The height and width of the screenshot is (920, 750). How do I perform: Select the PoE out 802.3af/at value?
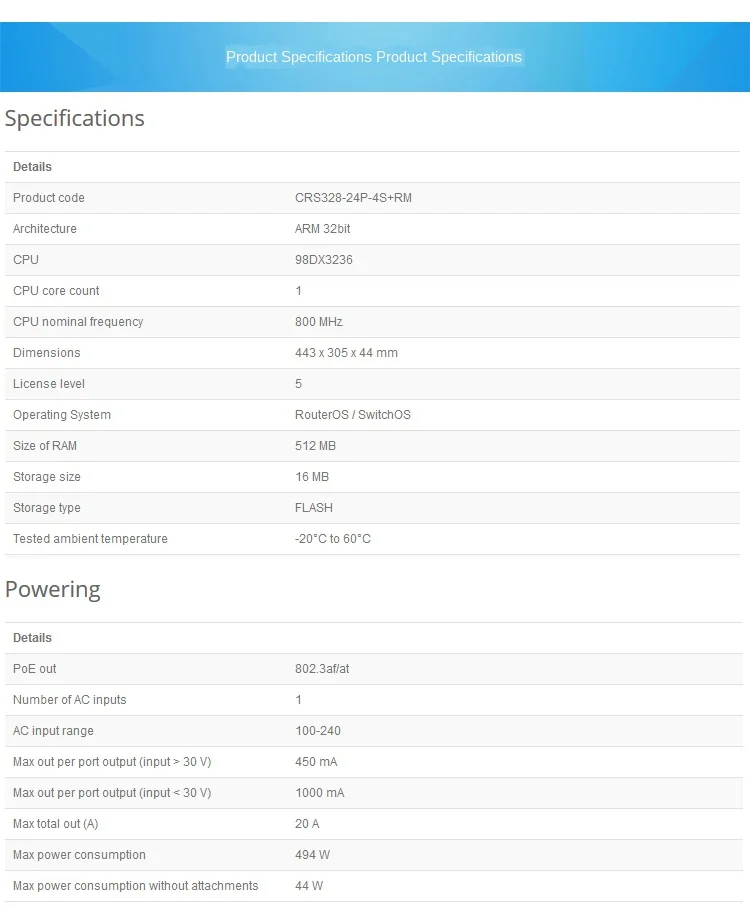322,669
